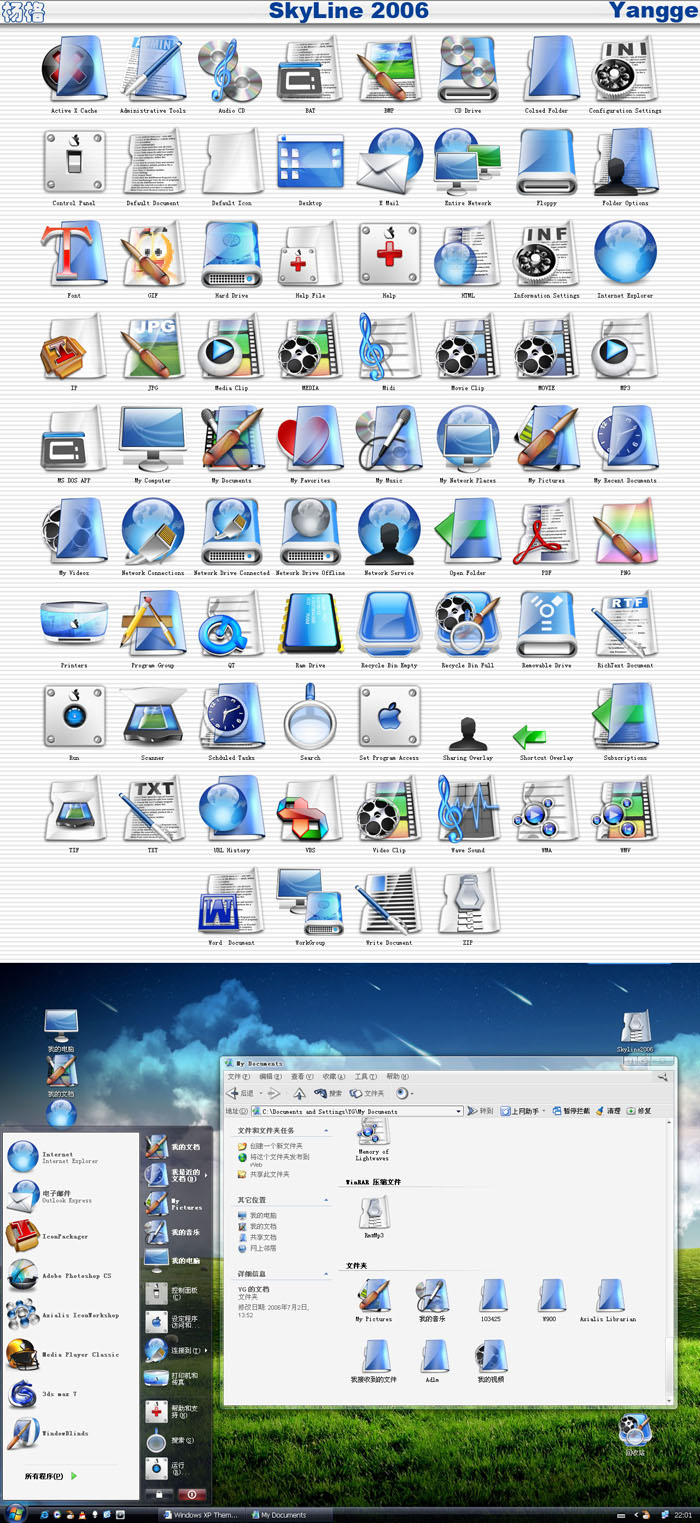Select the Printers icon in grid

click(x=74, y=624)
